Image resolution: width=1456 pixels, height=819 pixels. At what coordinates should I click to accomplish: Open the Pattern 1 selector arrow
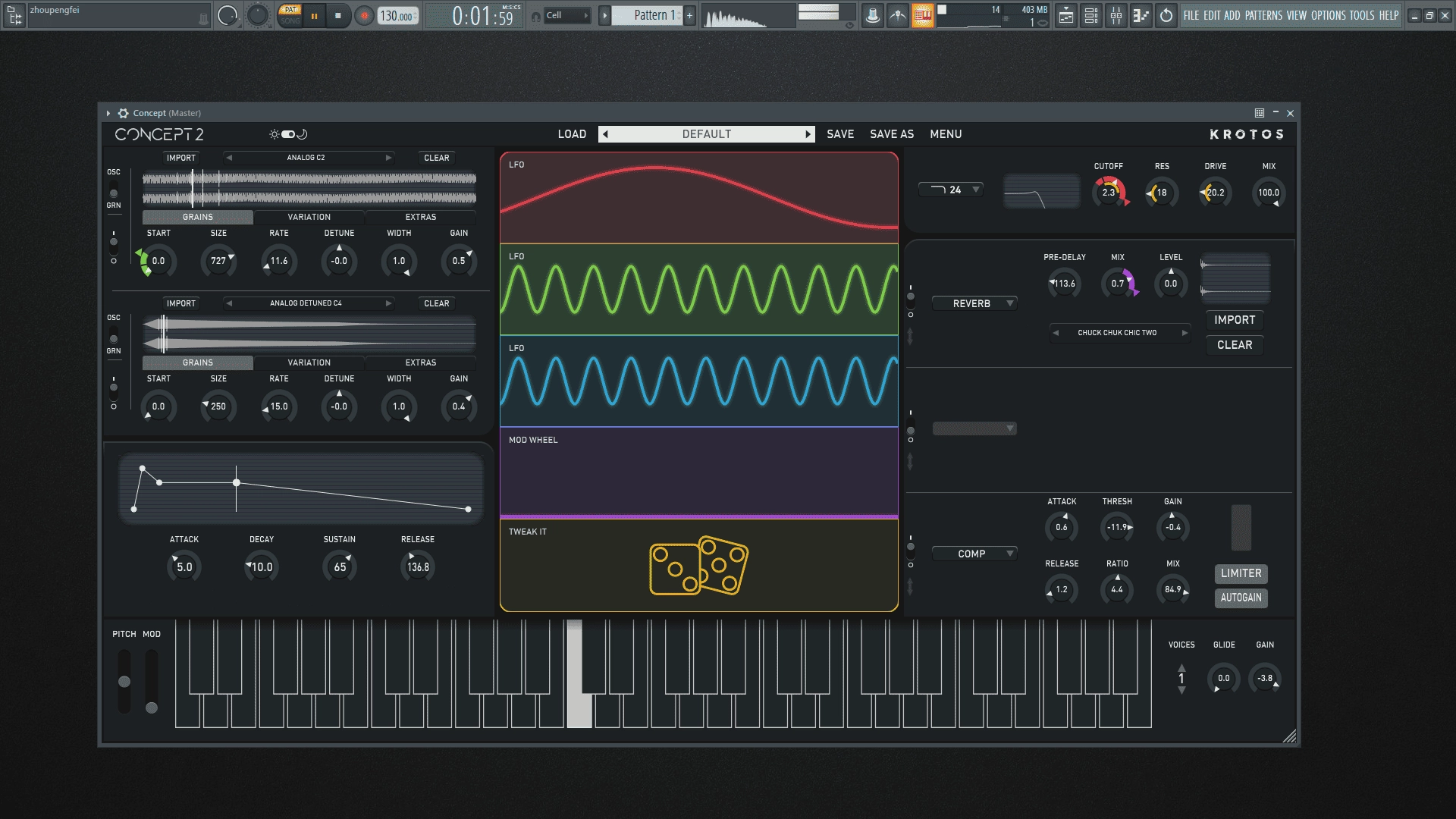point(604,15)
